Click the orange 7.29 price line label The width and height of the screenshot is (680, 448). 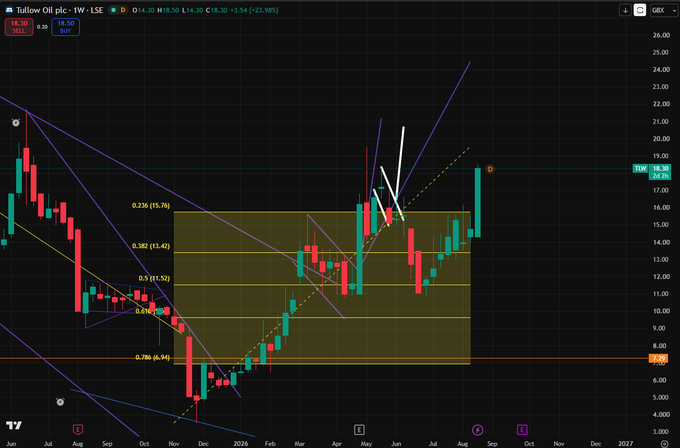pos(659,358)
